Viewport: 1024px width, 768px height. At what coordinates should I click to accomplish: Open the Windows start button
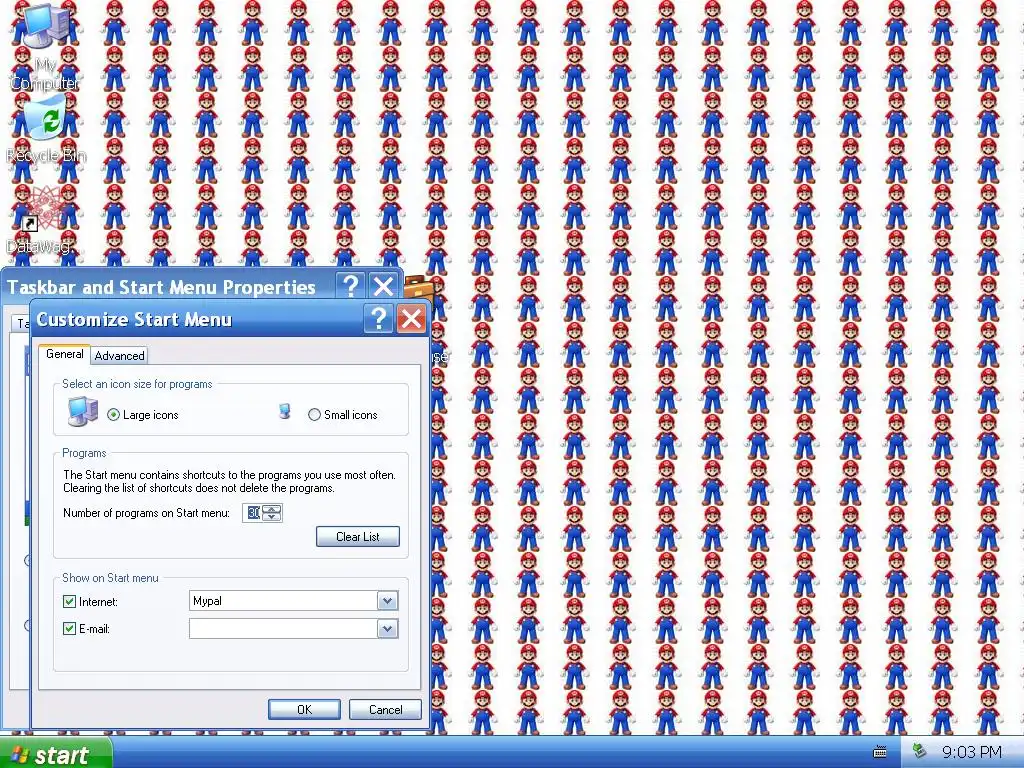pyautogui.click(x=56, y=754)
